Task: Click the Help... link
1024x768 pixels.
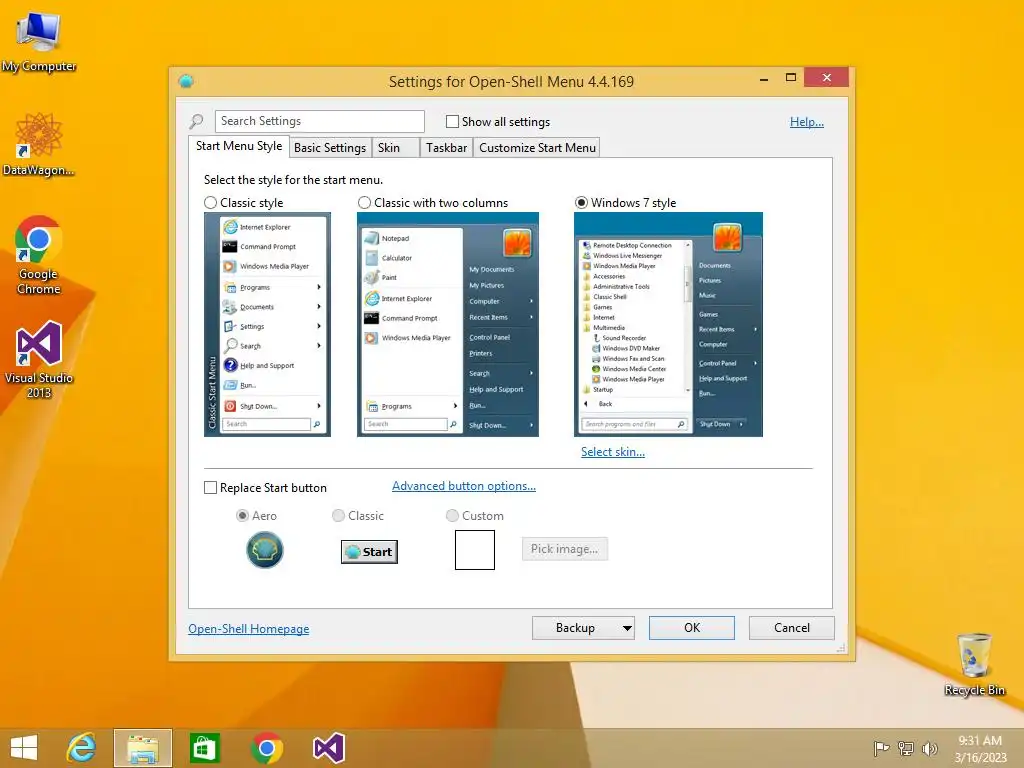Action: (x=807, y=121)
